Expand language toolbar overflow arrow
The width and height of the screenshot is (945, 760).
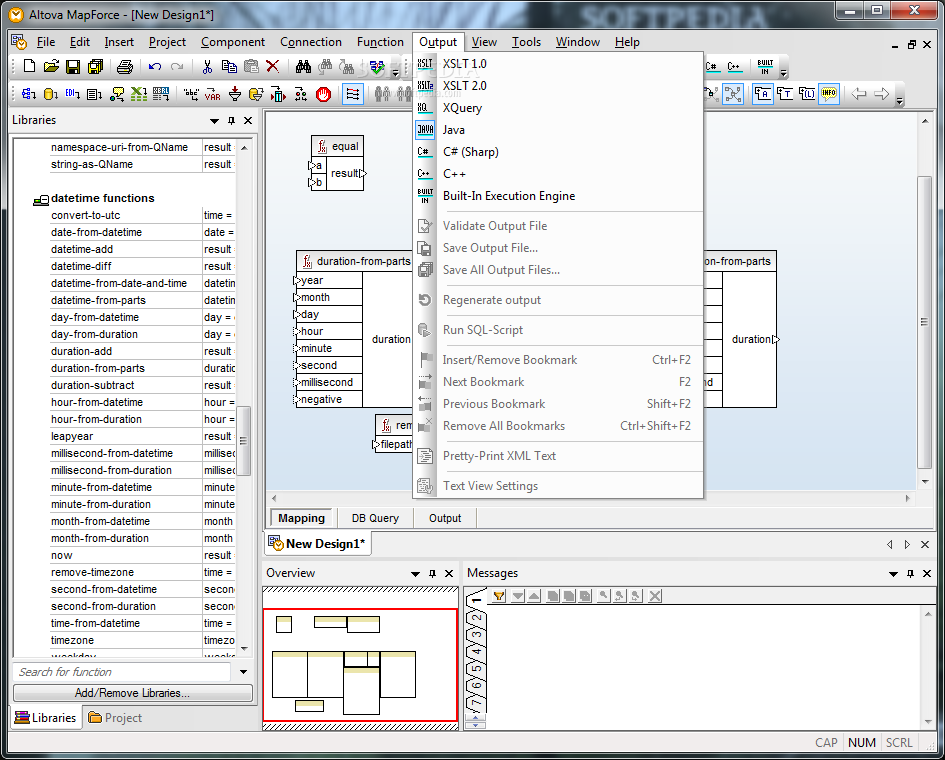[x=783, y=73]
